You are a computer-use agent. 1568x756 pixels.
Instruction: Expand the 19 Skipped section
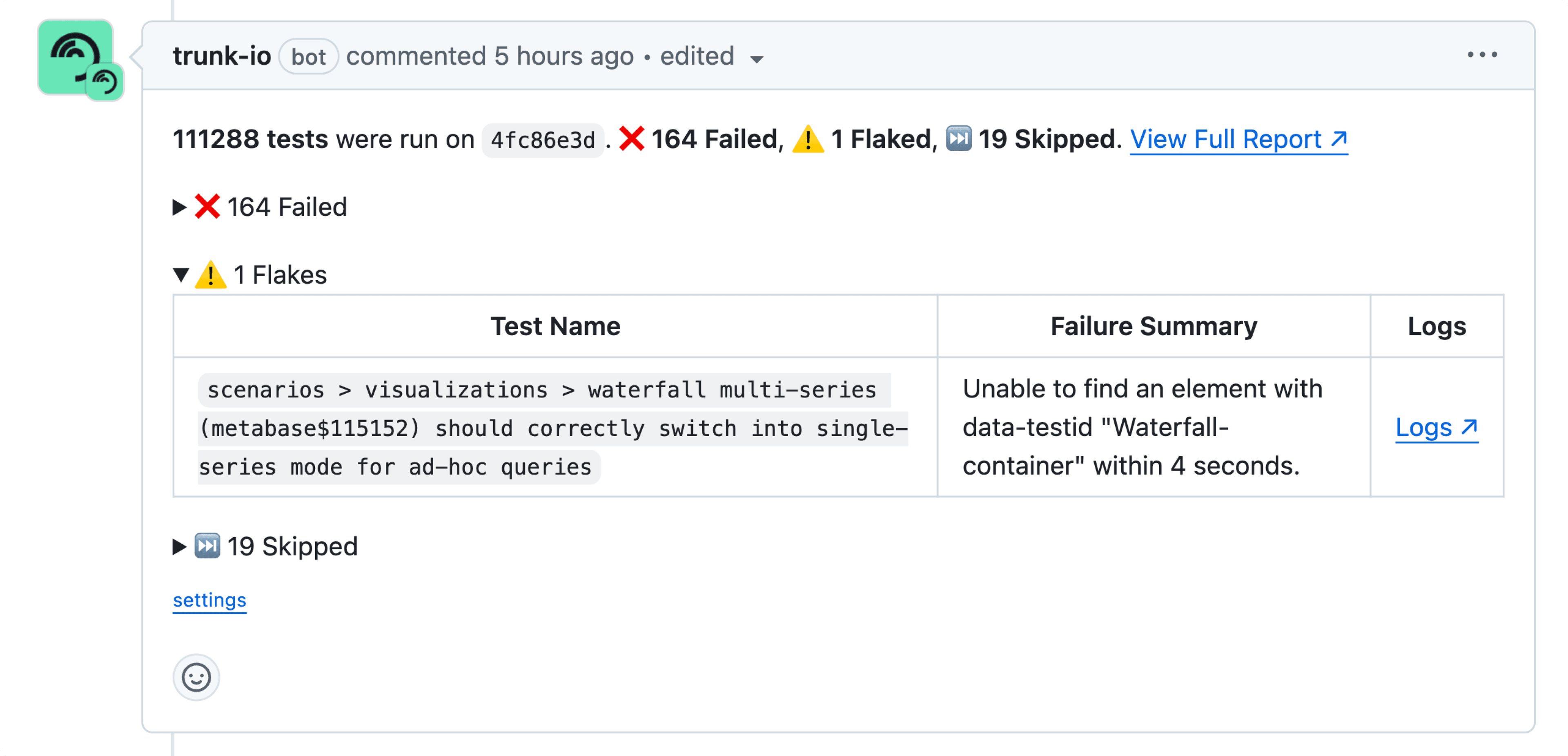[x=265, y=546]
